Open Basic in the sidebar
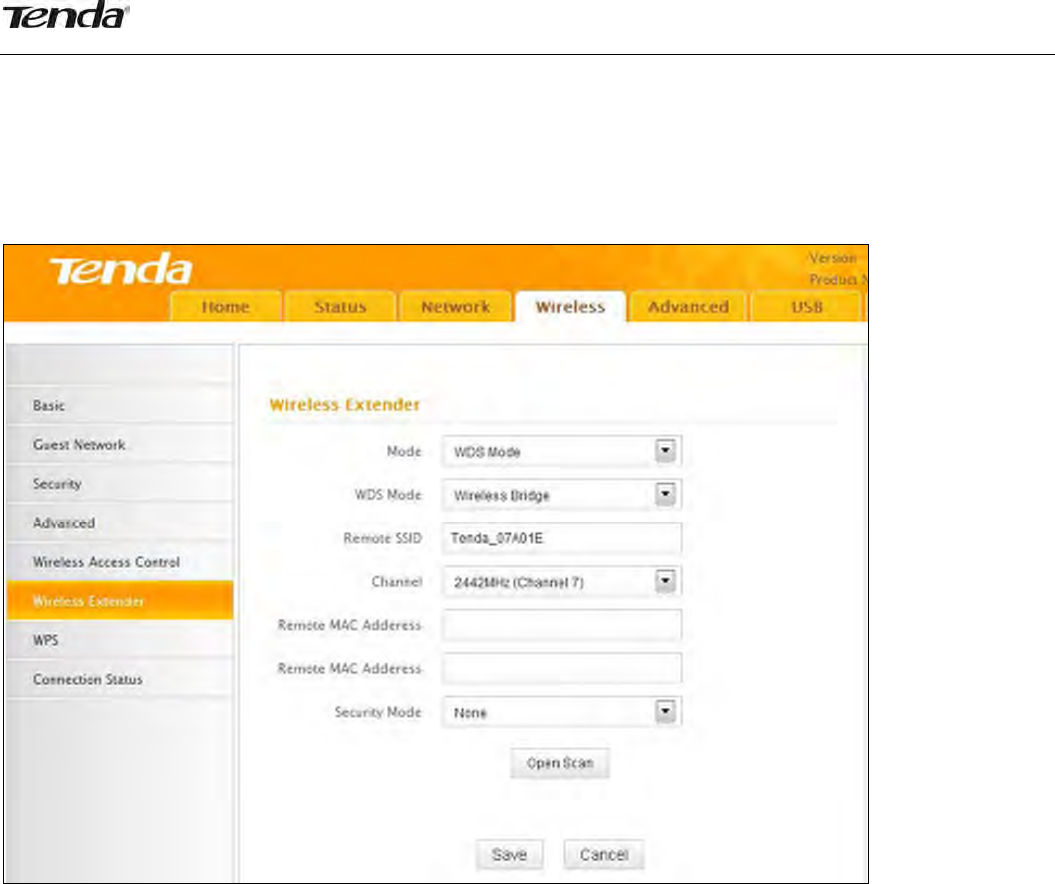 120,406
